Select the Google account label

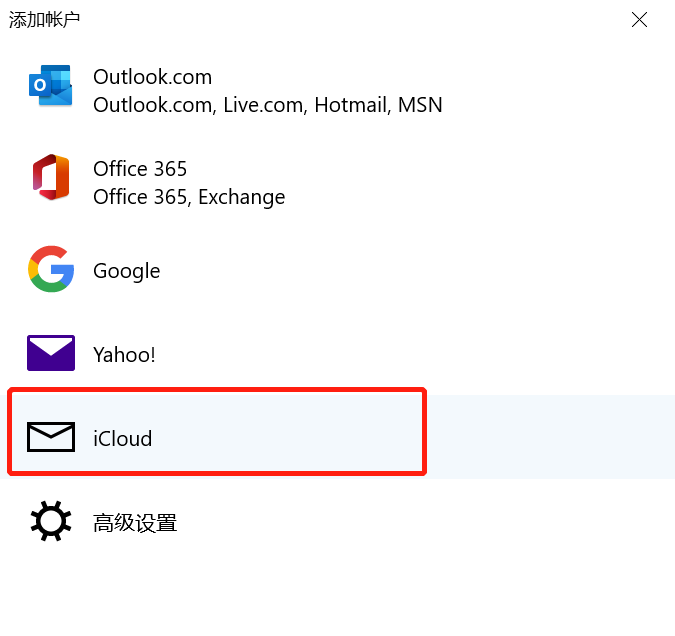(127, 271)
